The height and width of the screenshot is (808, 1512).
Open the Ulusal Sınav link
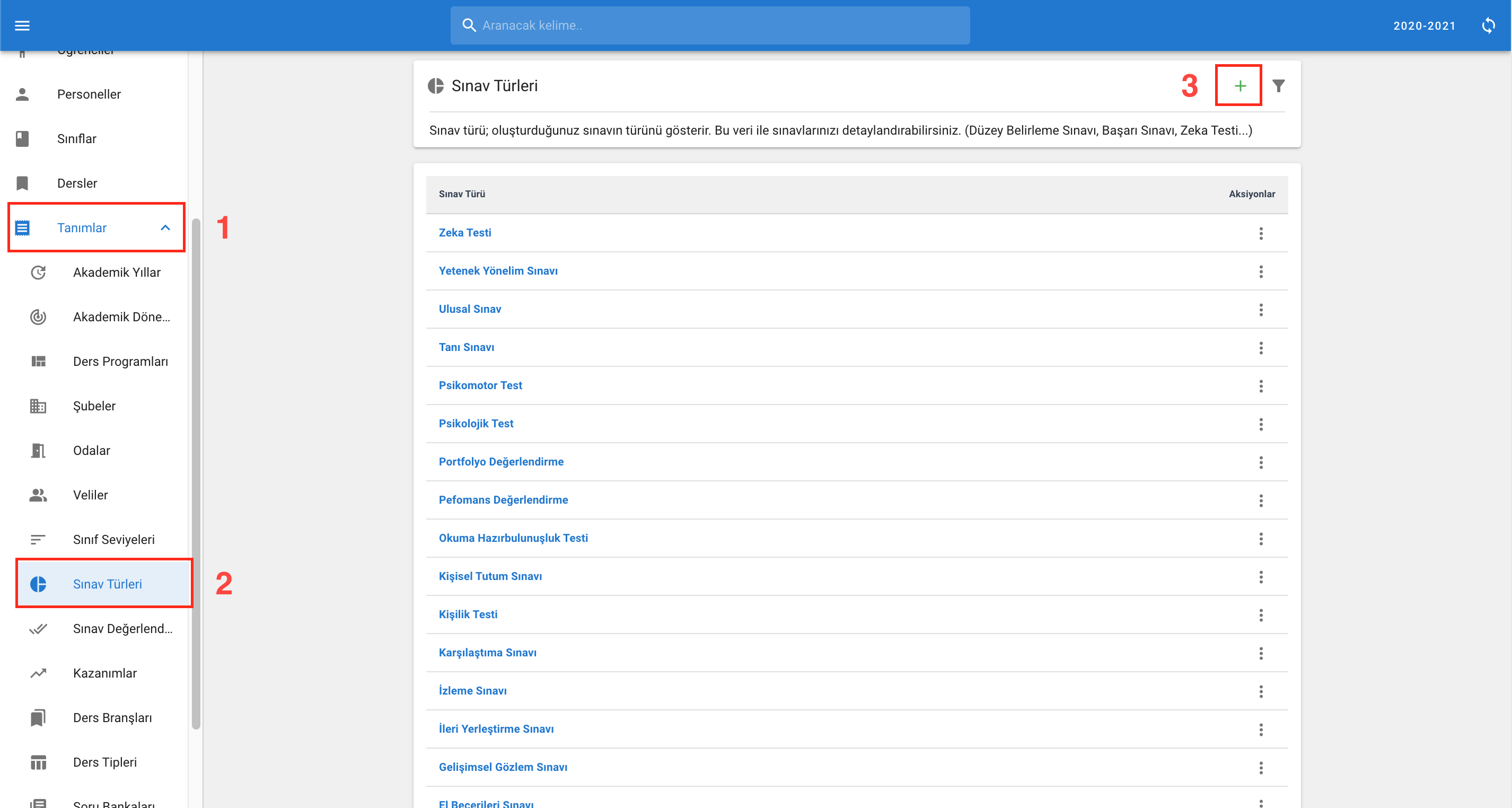pos(470,309)
